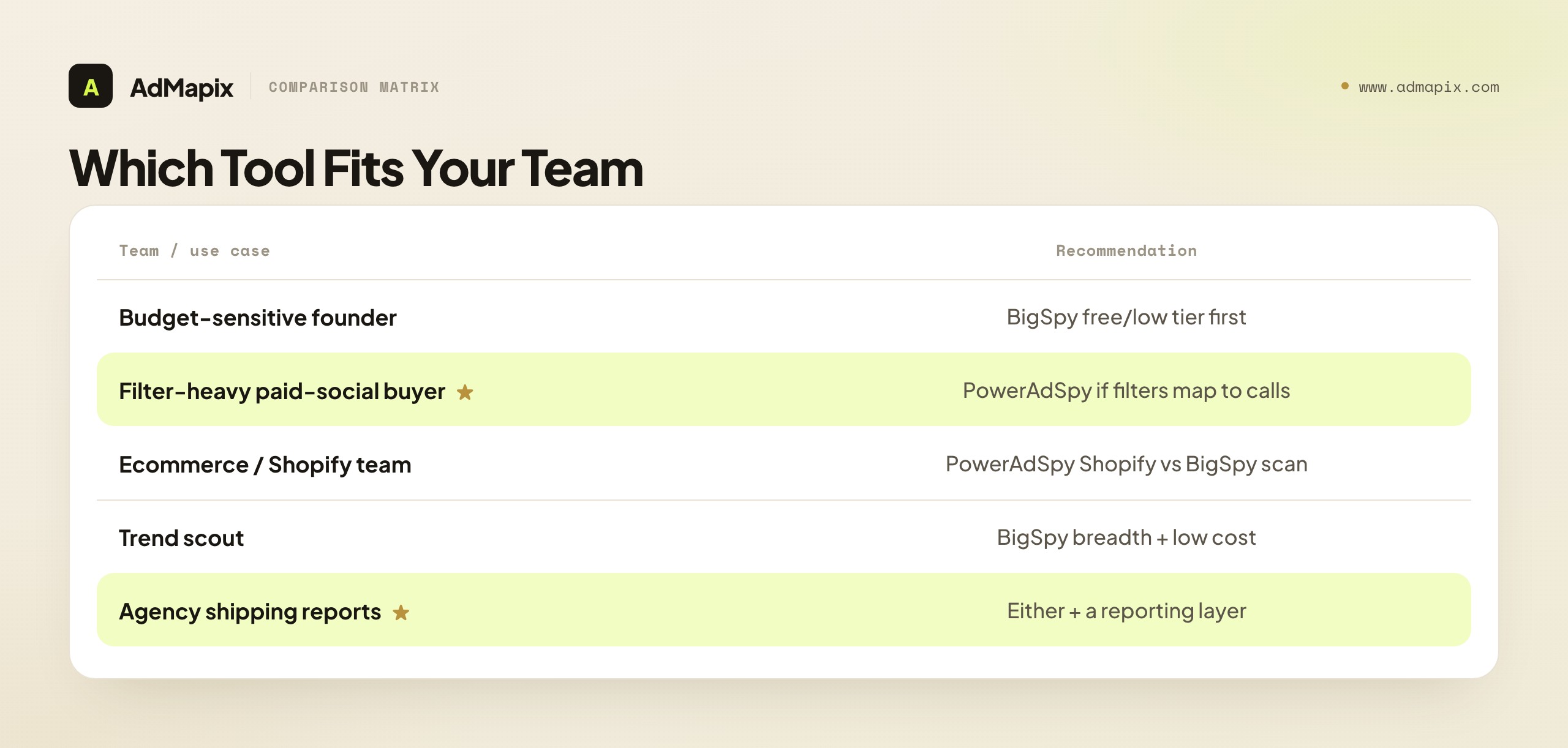The height and width of the screenshot is (748, 1568).
Task: Select the Trend scout row label
Action: [181, 538]
